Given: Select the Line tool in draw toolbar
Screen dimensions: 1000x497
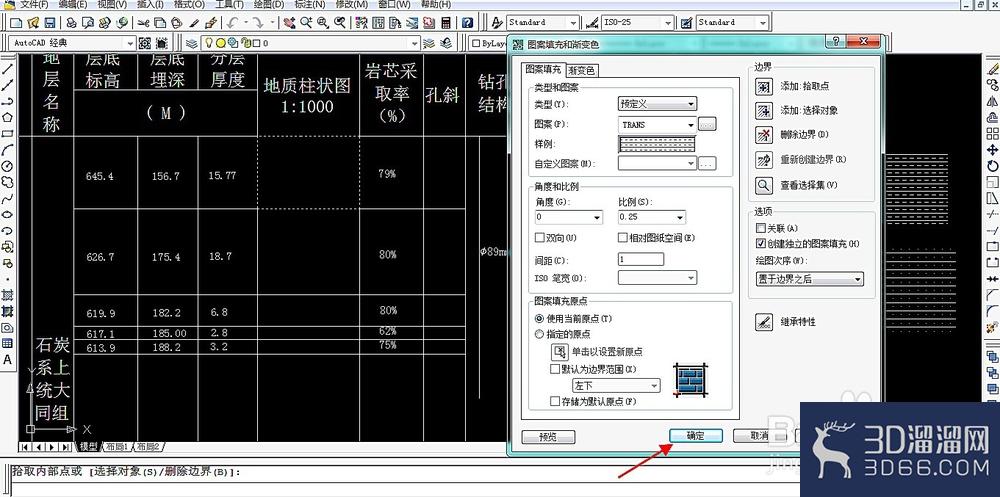Looking at the screenshot, I should (8, 69).
